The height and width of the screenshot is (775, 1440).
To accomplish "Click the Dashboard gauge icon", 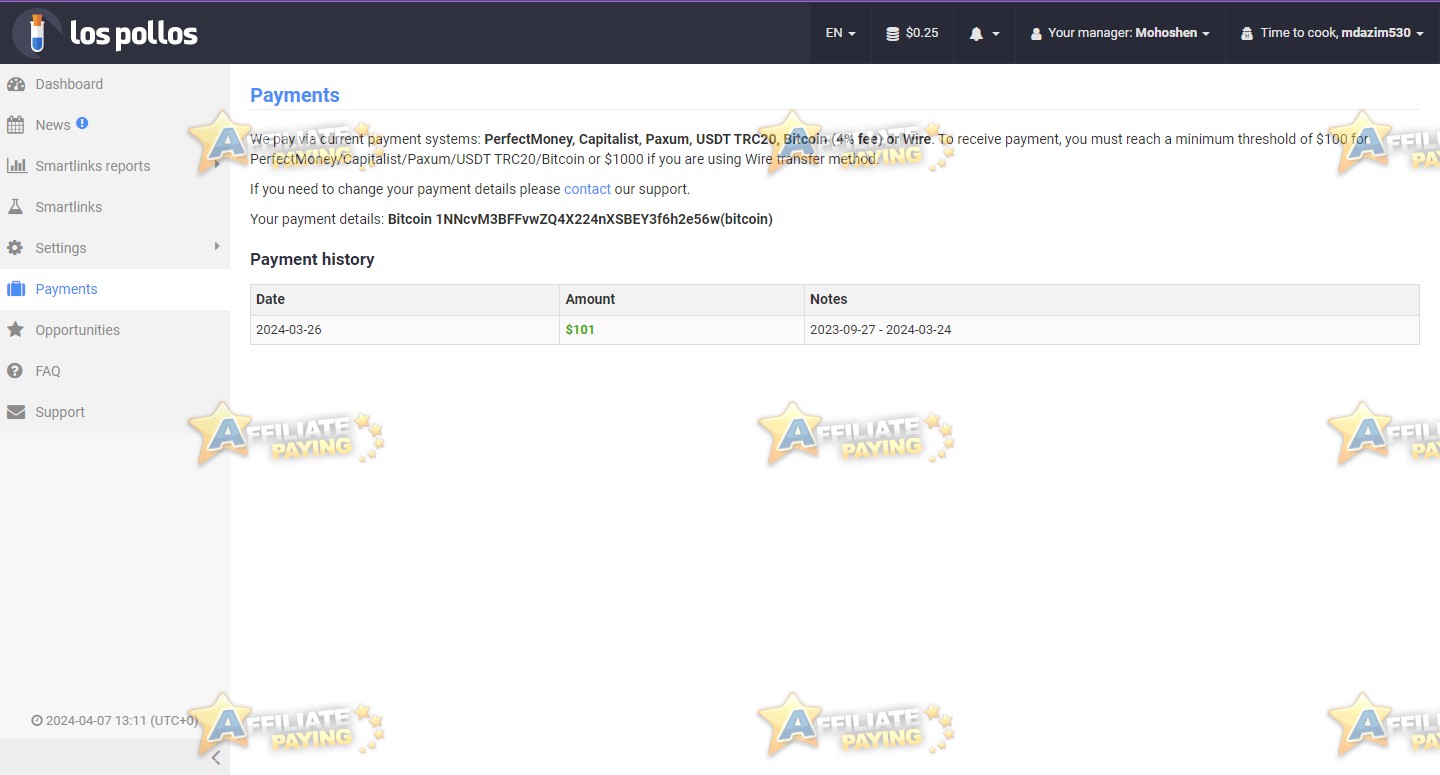I will 15,84.
